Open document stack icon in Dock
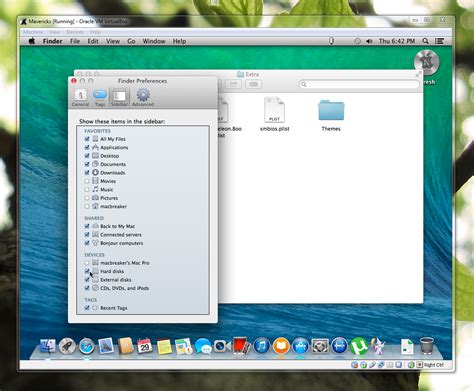 [407, 346]
